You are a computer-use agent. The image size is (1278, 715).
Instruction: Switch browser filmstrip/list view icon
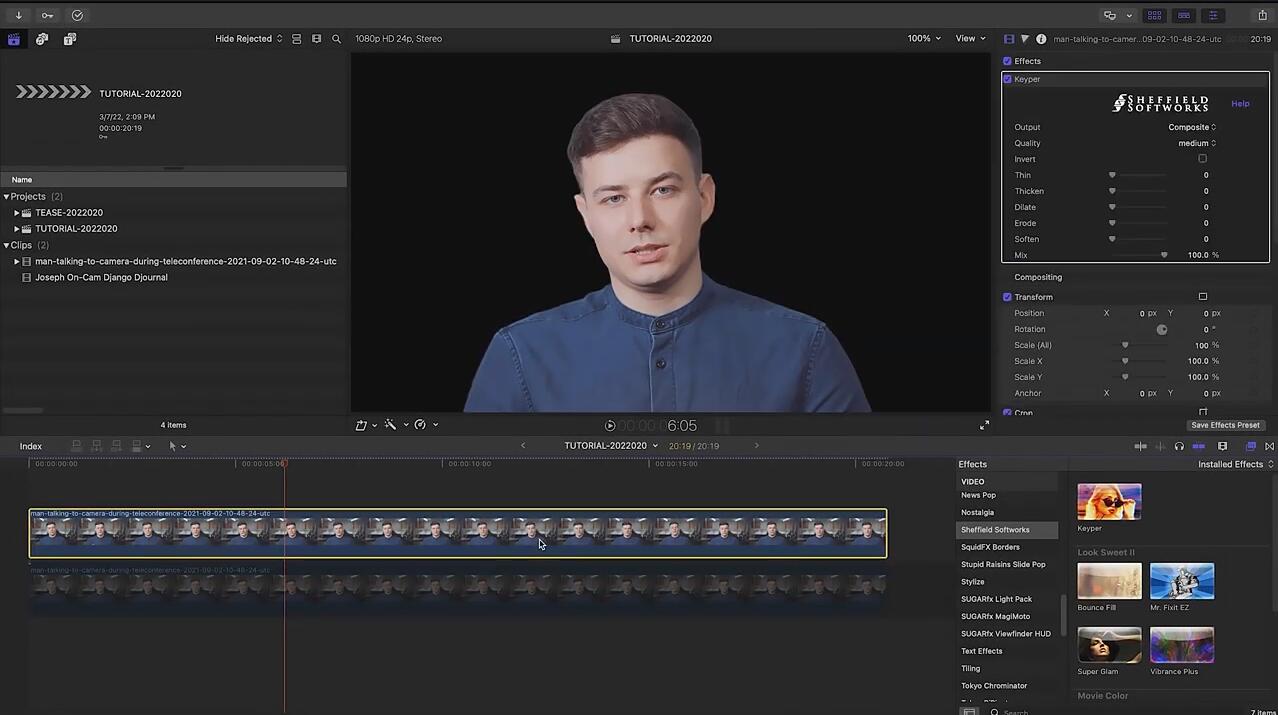click(316, 39)
